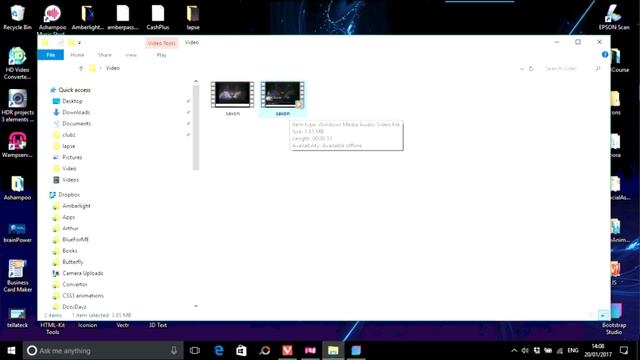Select the Video Tools contextual tab
640x360 pixels.
pyautogui.click(x=161, y=43)
